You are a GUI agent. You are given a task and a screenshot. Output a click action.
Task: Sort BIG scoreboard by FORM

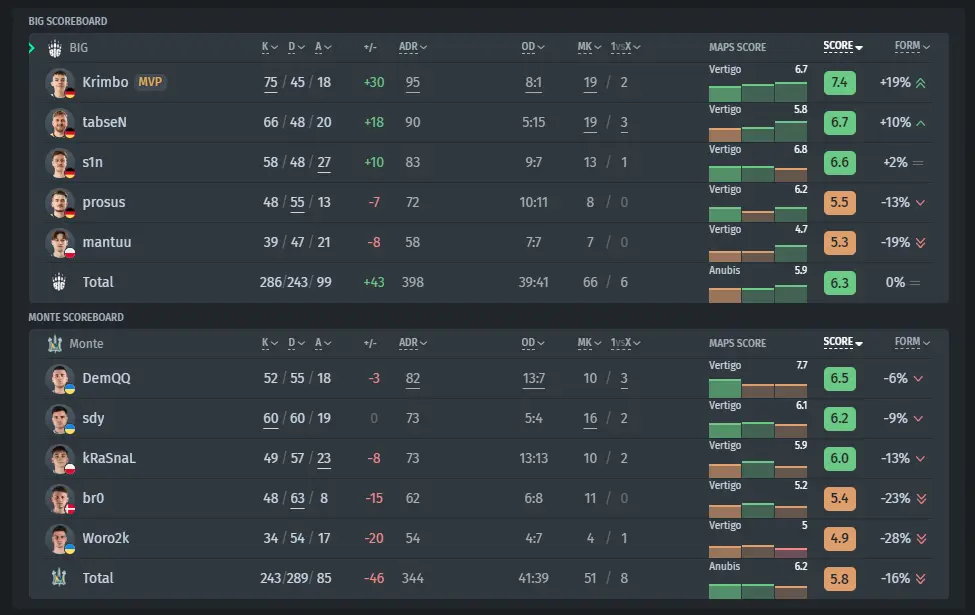912,46
